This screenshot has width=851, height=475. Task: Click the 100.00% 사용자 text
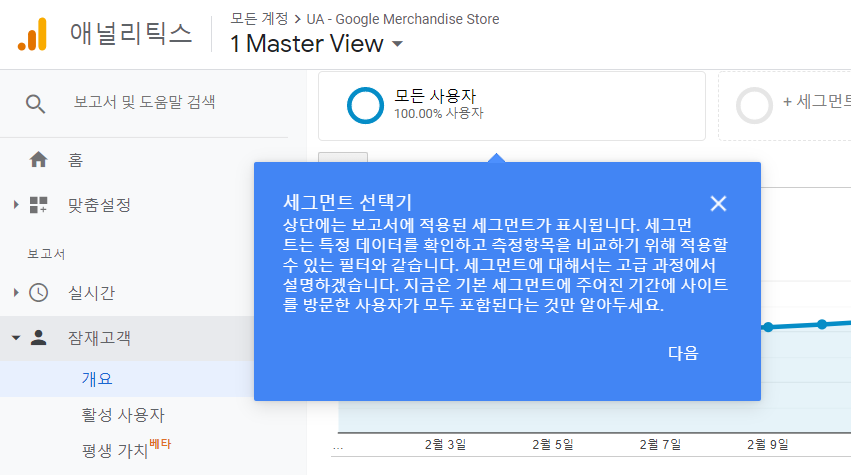[439, 113]
